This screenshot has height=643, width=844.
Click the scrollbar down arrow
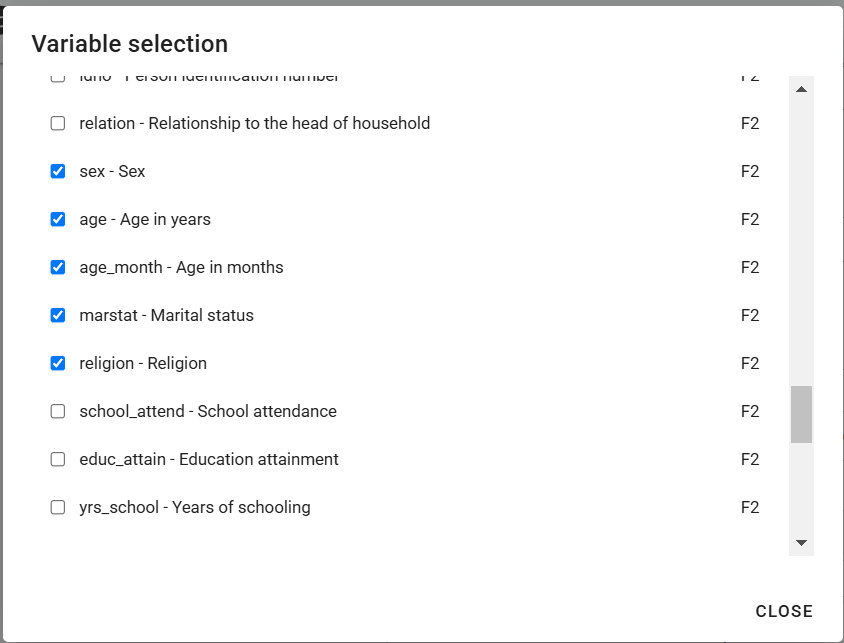pos(801,542)
